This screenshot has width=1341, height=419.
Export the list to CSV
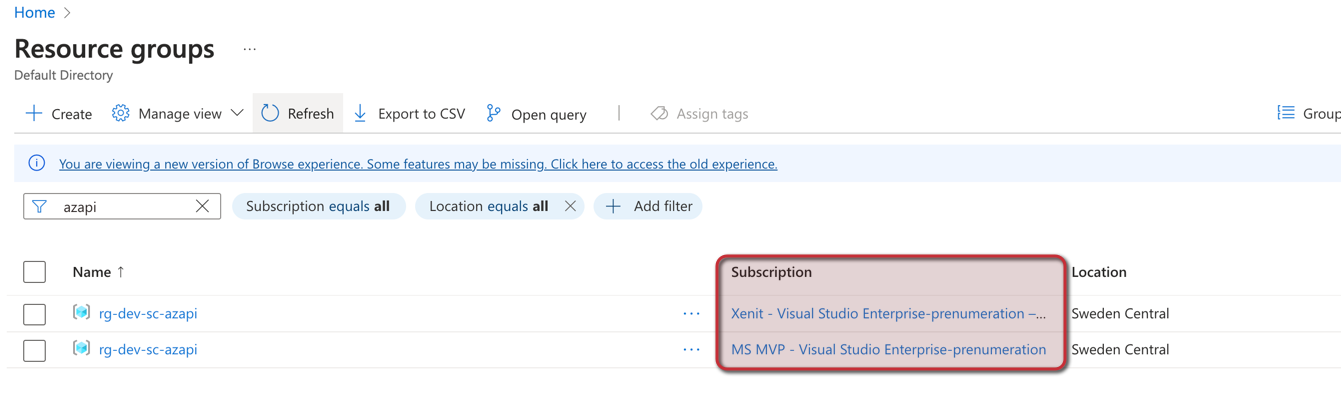pyautogui.click(x=409, y=114)
